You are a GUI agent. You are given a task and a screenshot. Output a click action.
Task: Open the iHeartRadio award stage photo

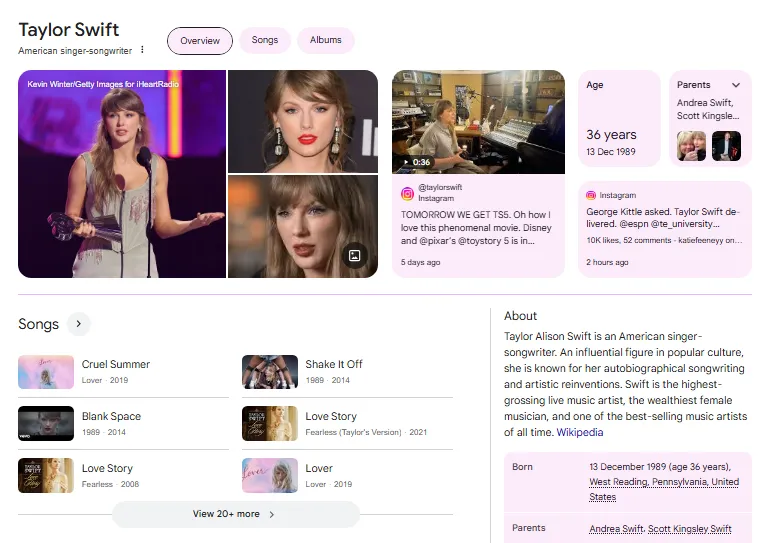(122, 174)
